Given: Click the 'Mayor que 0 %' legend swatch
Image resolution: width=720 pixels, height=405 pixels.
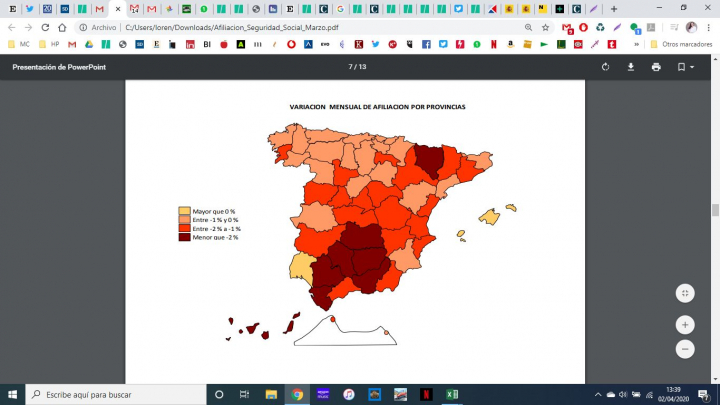Looking at the screenshot, I should click(184, 211).
